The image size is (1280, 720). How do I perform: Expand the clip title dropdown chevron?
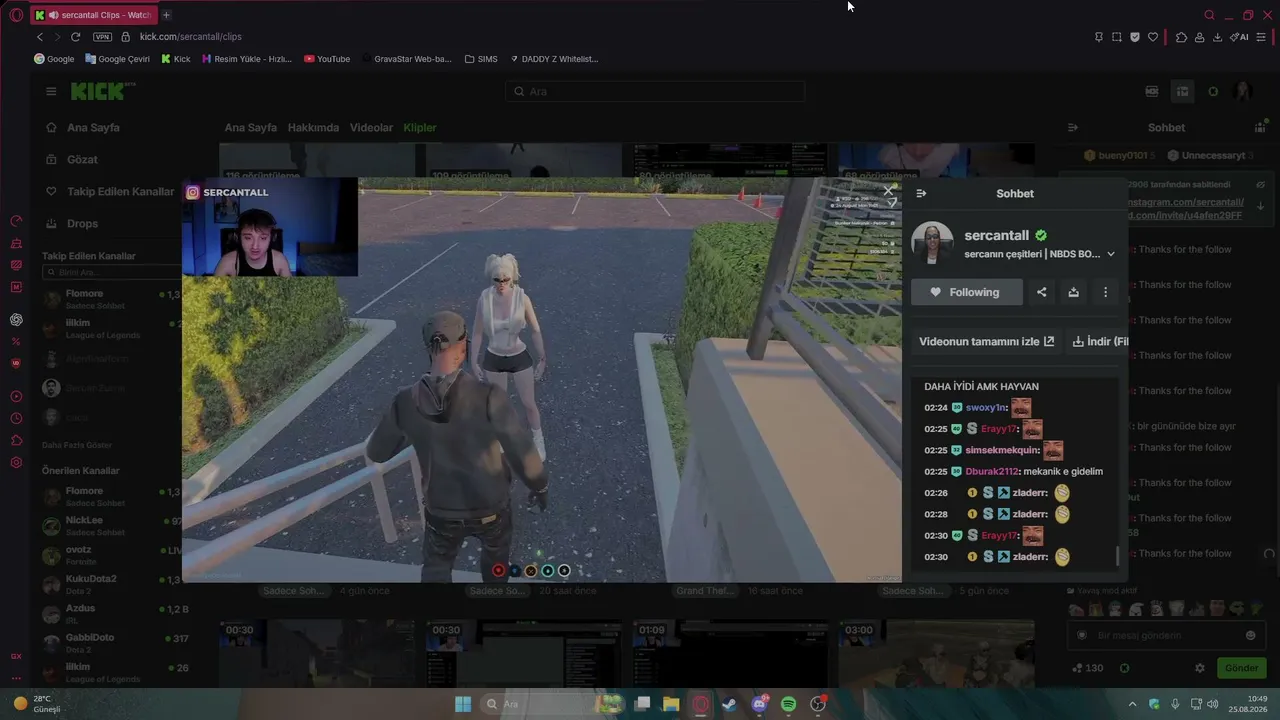[1110, 254]
